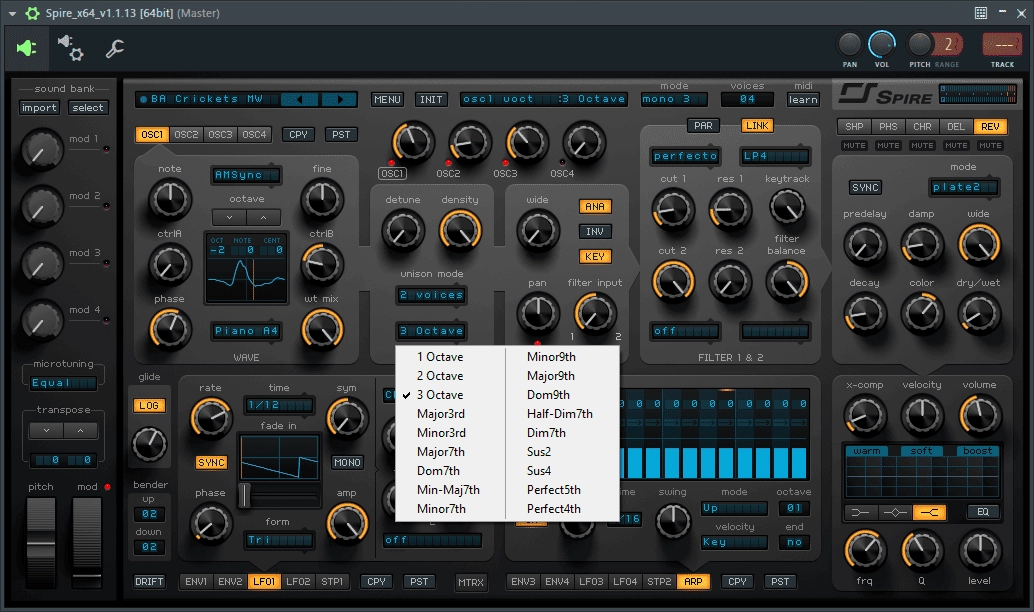The image size is (1034, 612).
Task: Open the LFO form Tri dropdown
Action: [279, 540]
